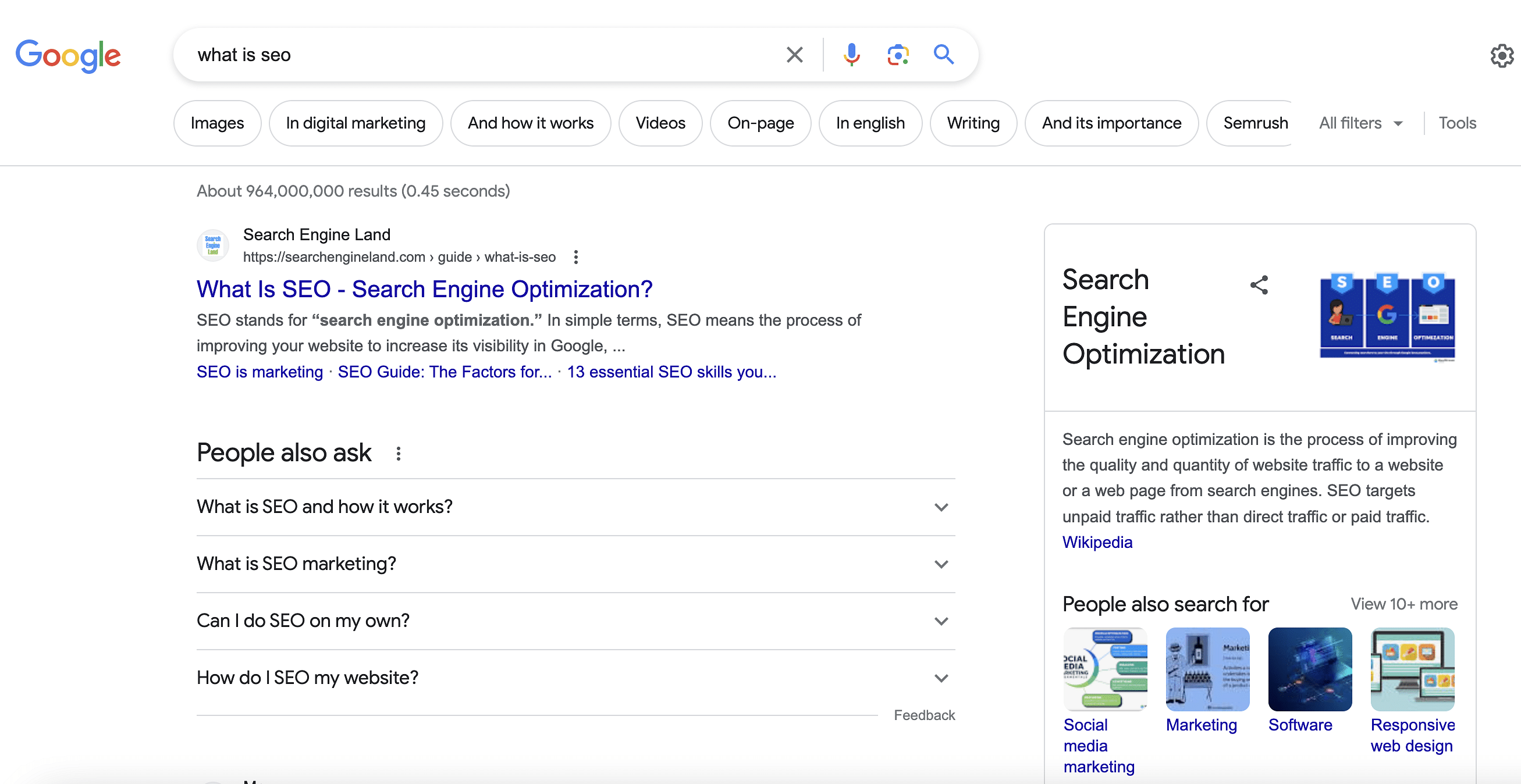Start voice search with the microphone
This screenshot has width=1521, height=784.
851,55
